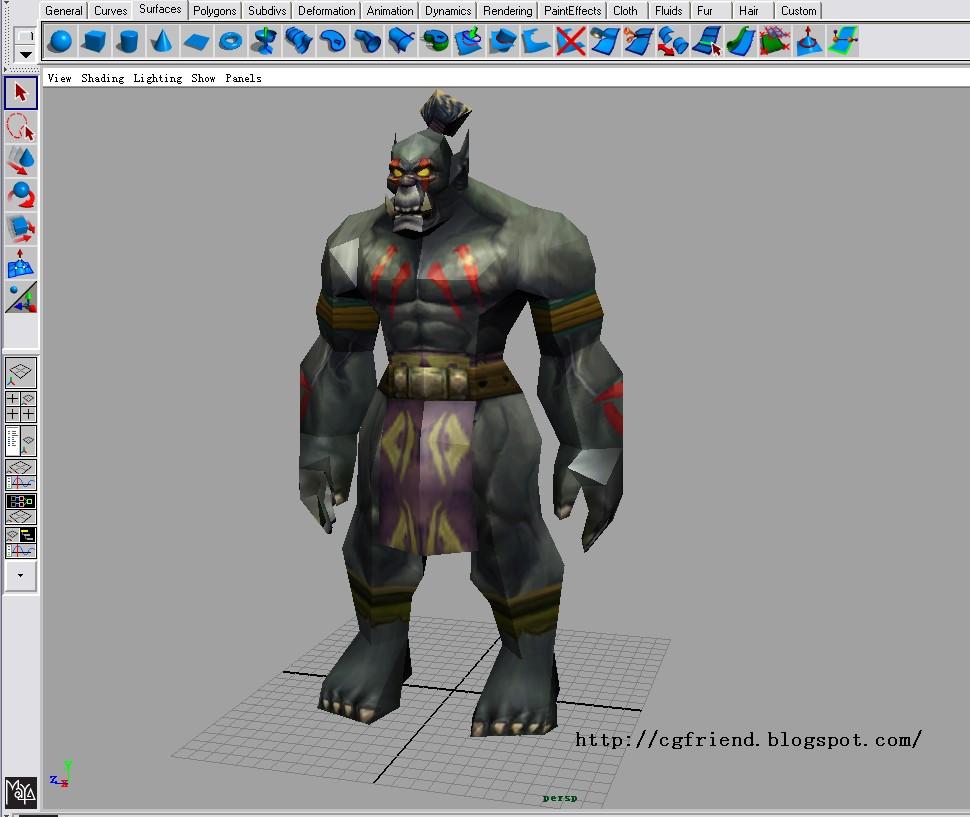Click the green extended surface shelf icon
Screen dimensions: 970x817
click(x=740, y=41)
